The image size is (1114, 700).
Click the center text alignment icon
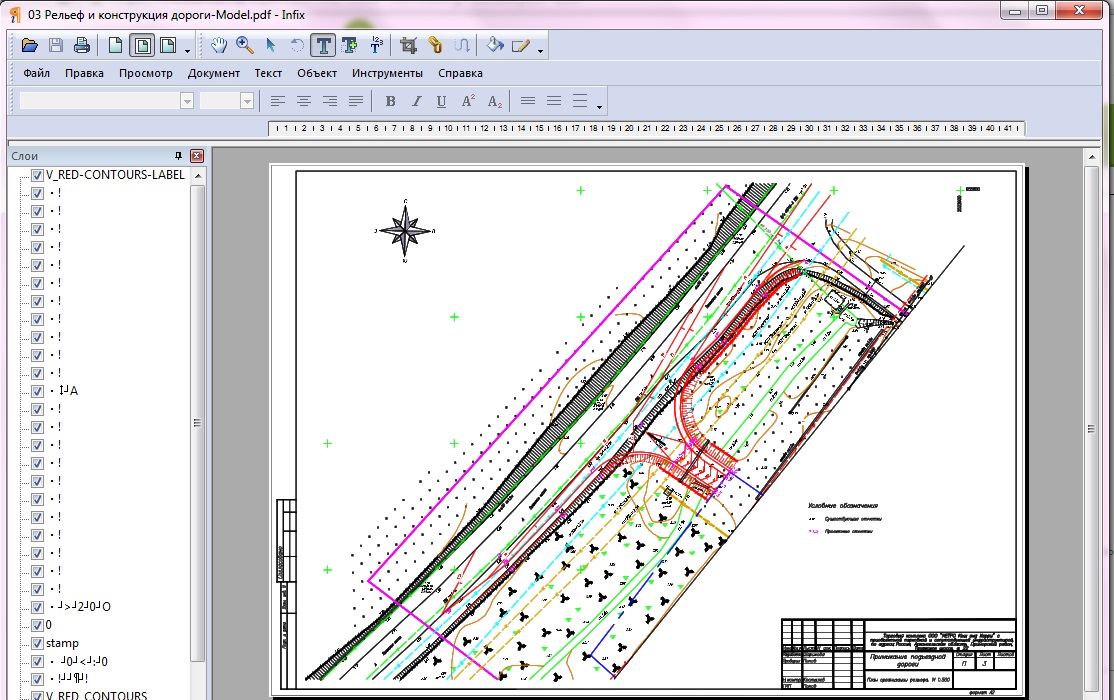point(304,101)
